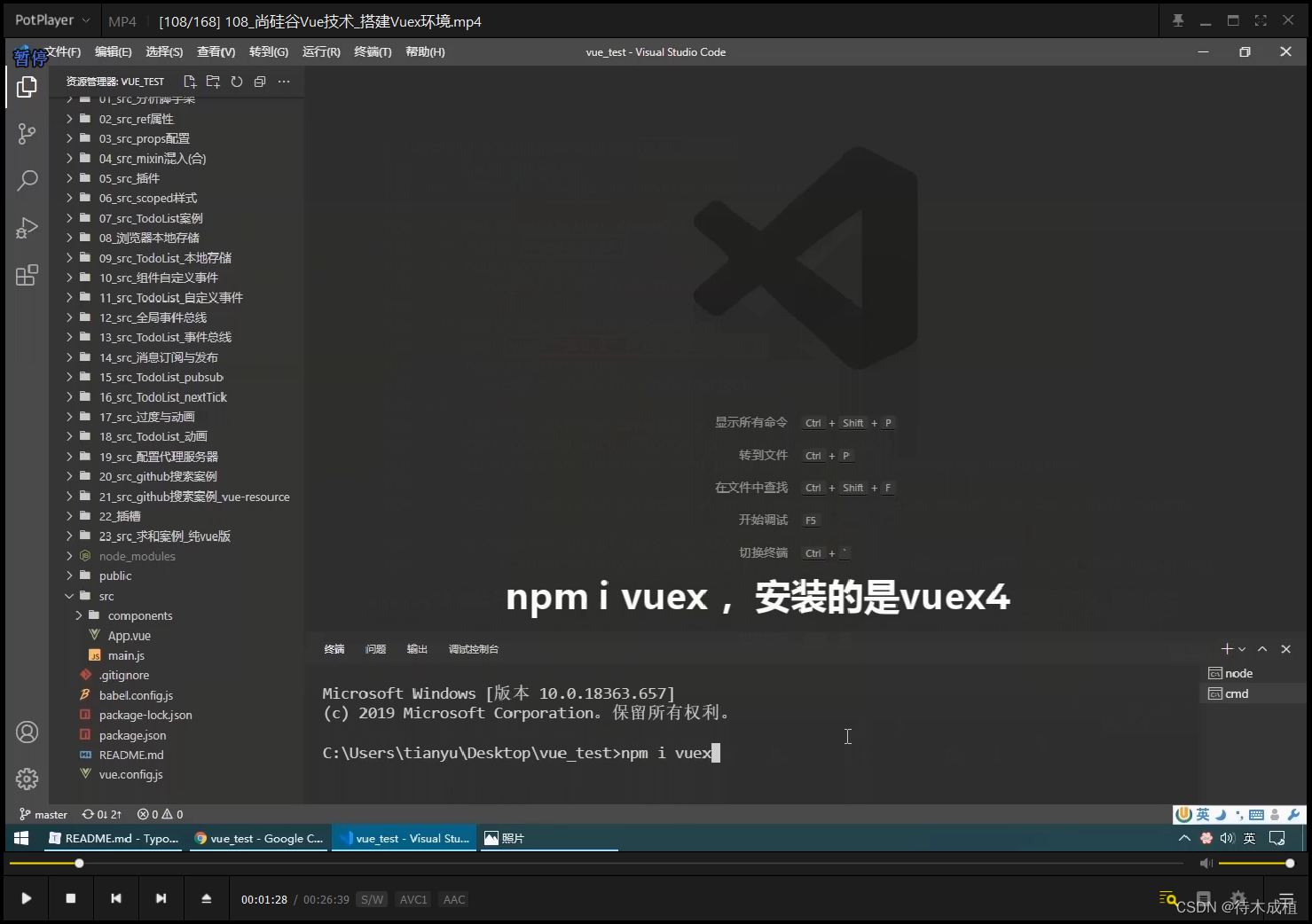The image size is (1312, 924).
Task: Add a new terminal with plus icon
Action: pos(1227,649)
